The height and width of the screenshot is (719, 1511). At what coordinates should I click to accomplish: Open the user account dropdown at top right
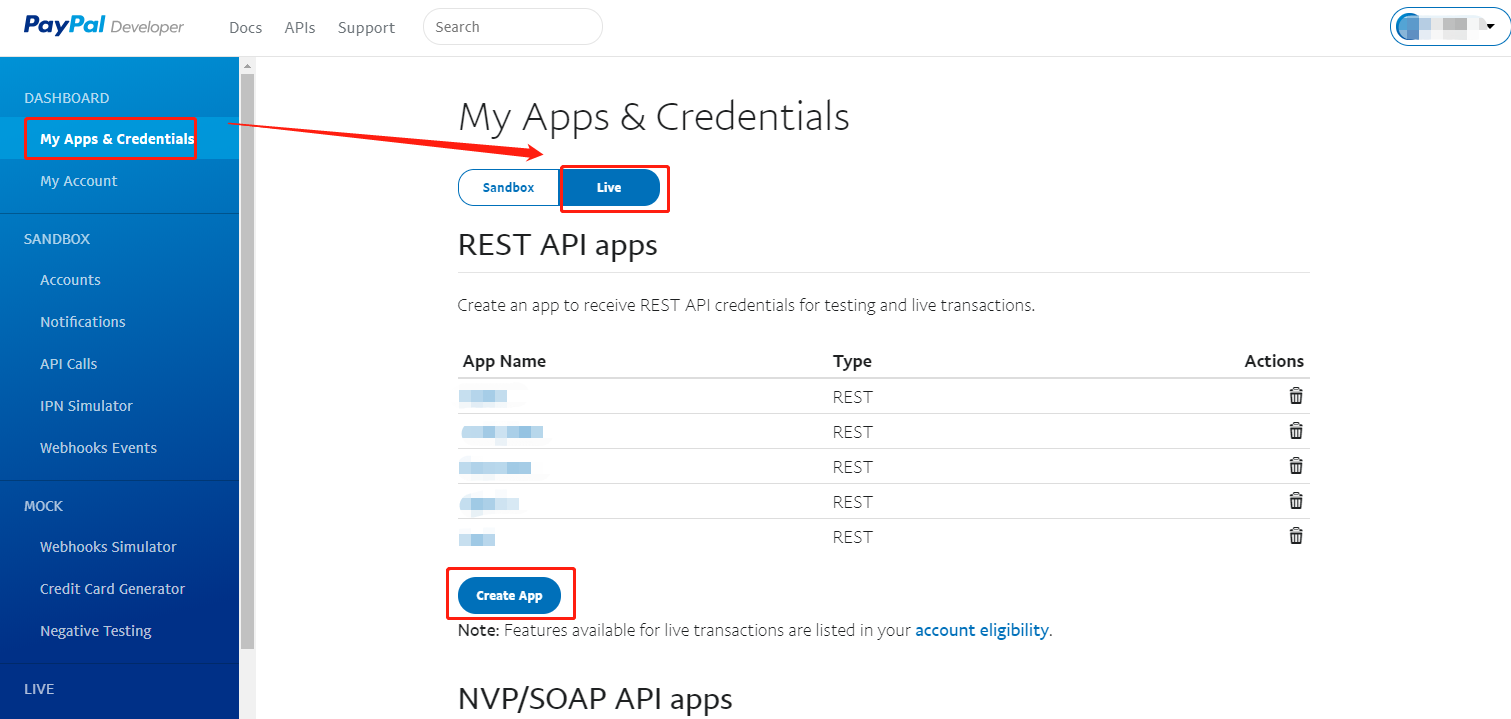pyautogui.click(x=1449, y=27)
